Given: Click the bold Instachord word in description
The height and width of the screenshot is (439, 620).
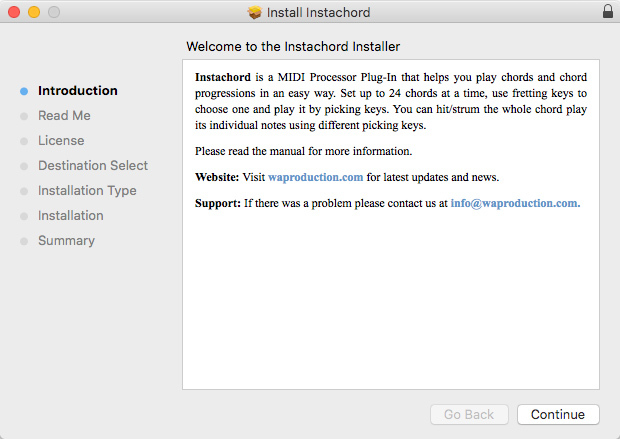Looking at the screenshot, I should pyautogui.click(x=222, y=78).
